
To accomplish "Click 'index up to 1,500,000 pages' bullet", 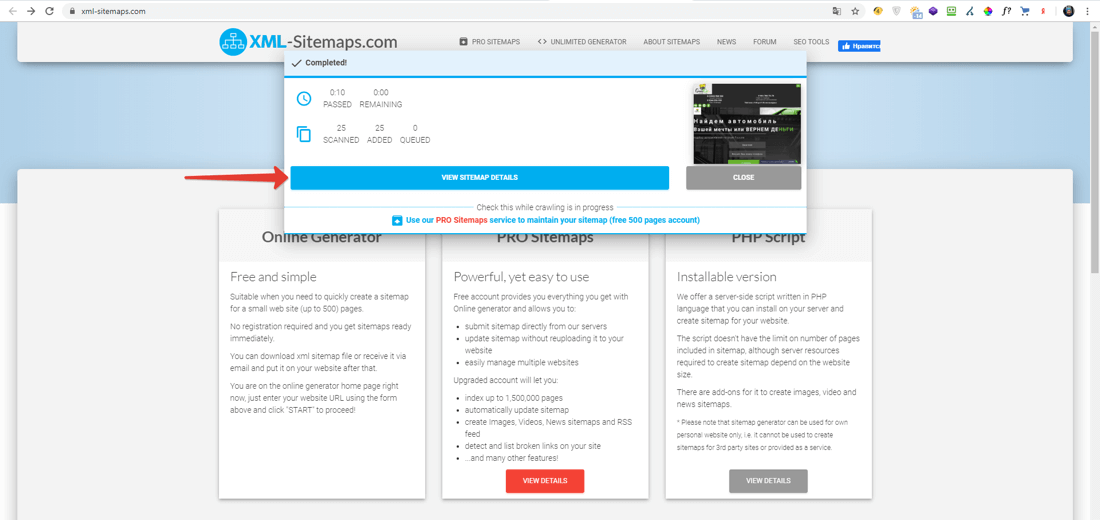I will click(513, 398).
